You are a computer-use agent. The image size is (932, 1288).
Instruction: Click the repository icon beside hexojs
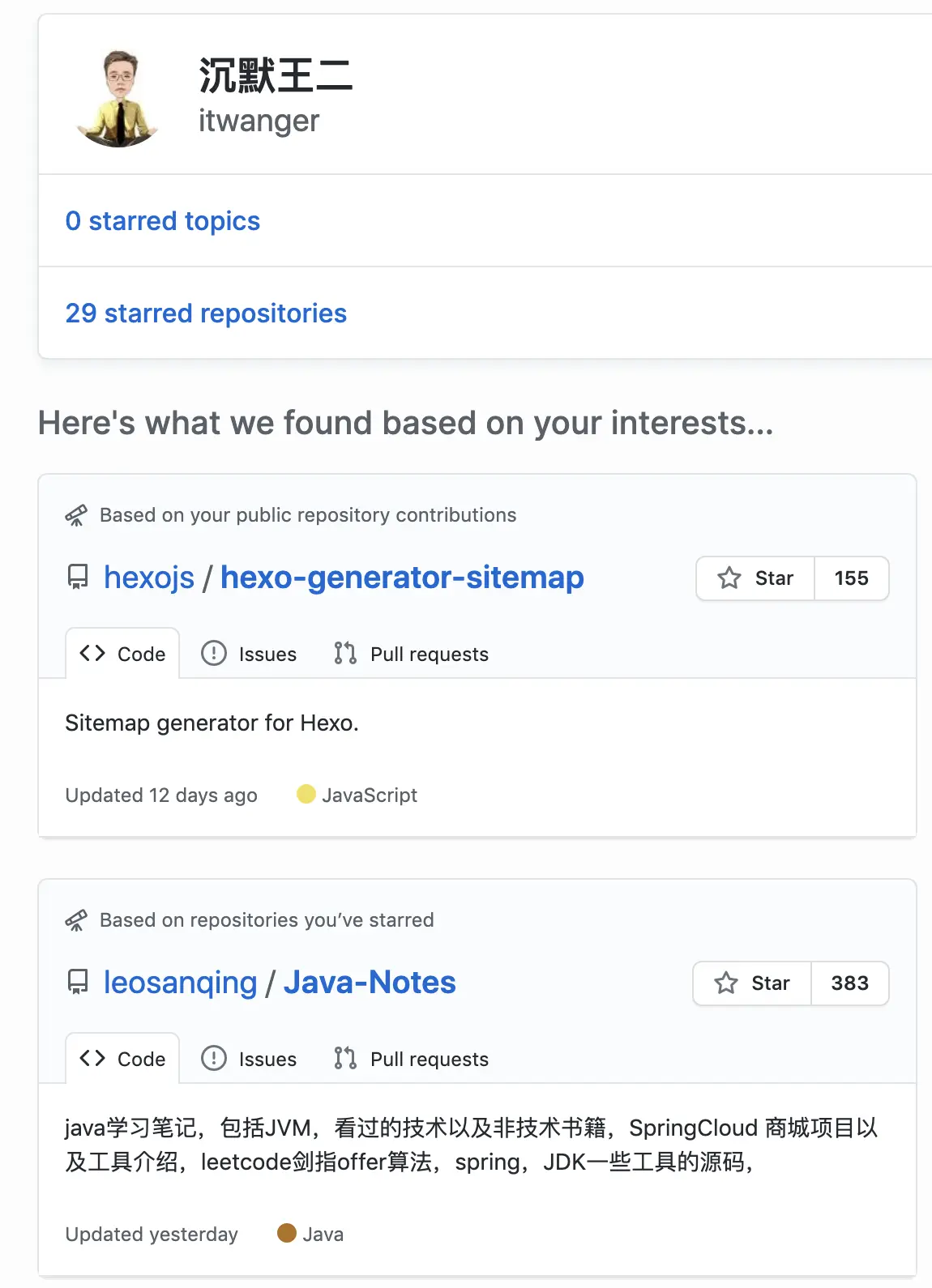coord(78,578)
